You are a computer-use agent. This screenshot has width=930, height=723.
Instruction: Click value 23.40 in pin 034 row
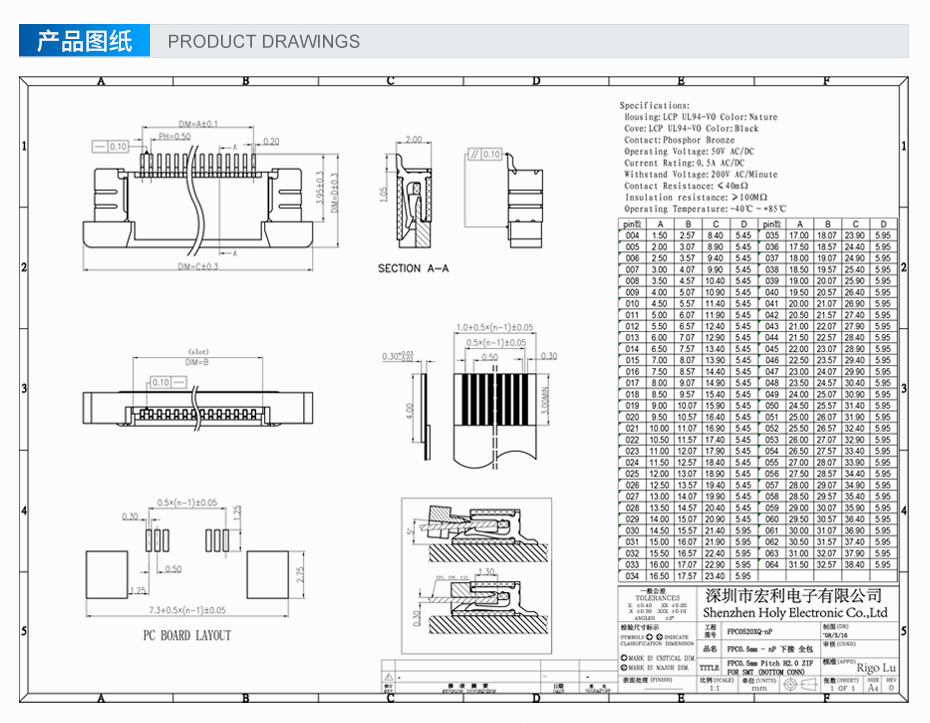715,576
